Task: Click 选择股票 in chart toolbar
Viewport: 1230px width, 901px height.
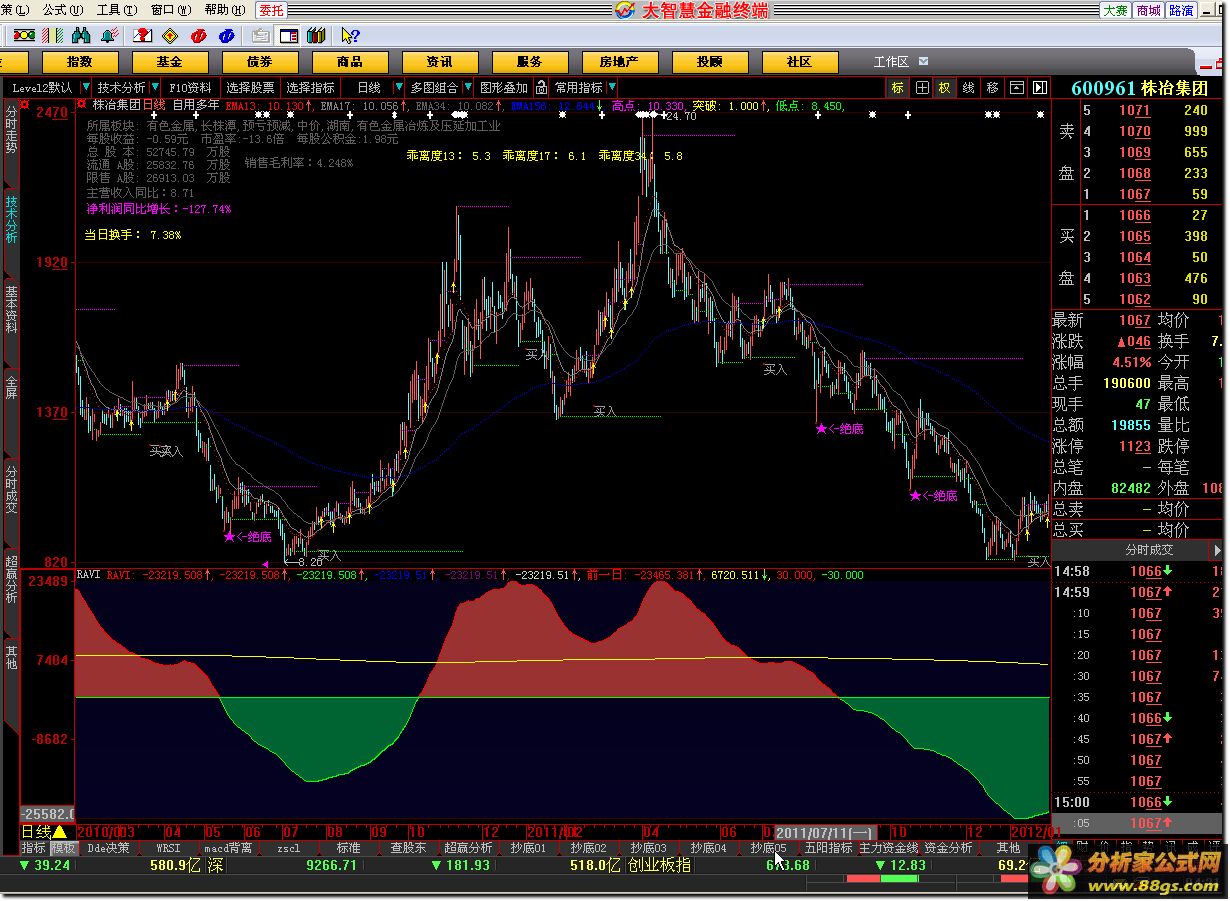Action: (x=250, y=87)
